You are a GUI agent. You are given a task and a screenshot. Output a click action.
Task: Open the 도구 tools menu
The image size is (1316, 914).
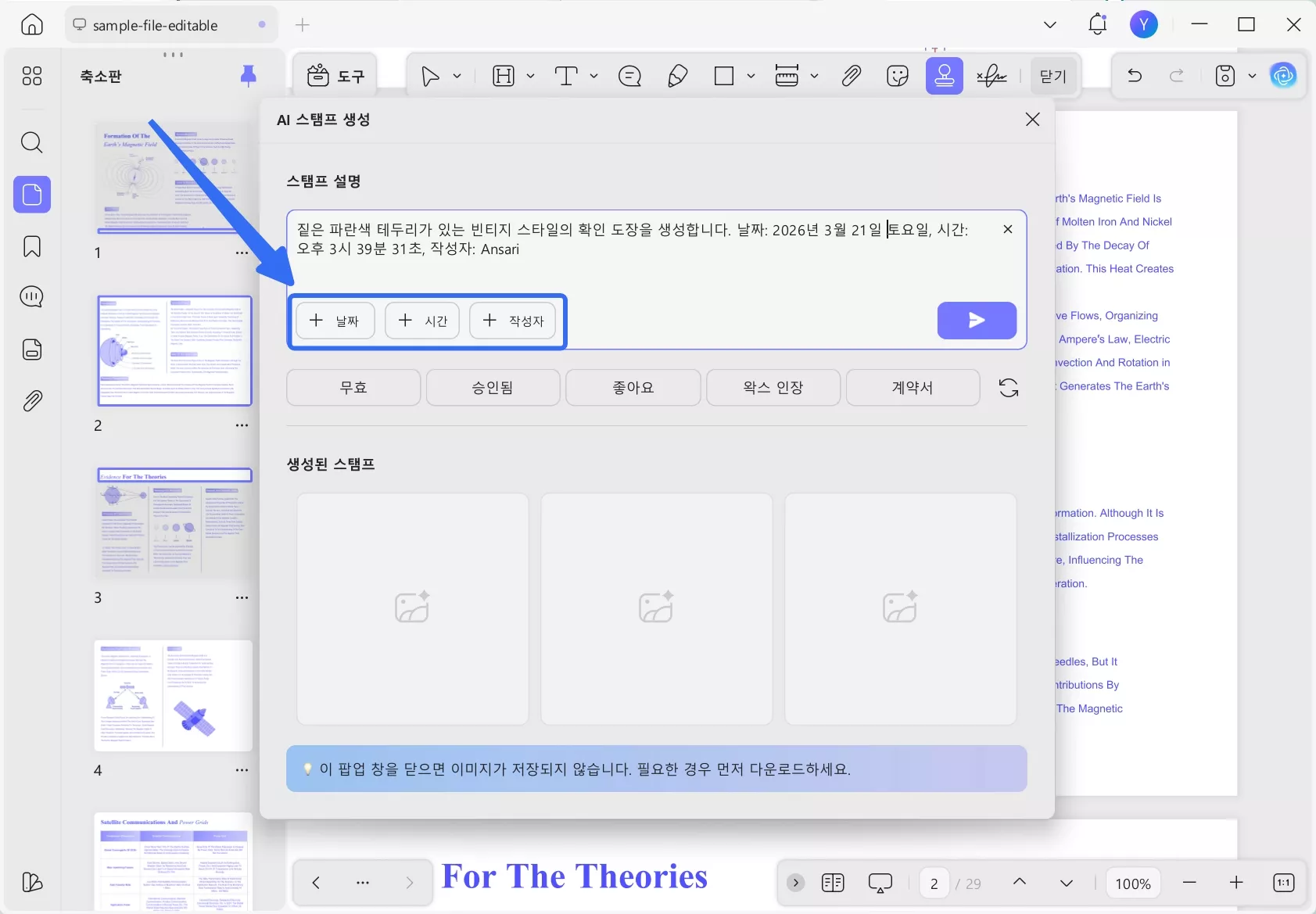click(x=336, y=76)
